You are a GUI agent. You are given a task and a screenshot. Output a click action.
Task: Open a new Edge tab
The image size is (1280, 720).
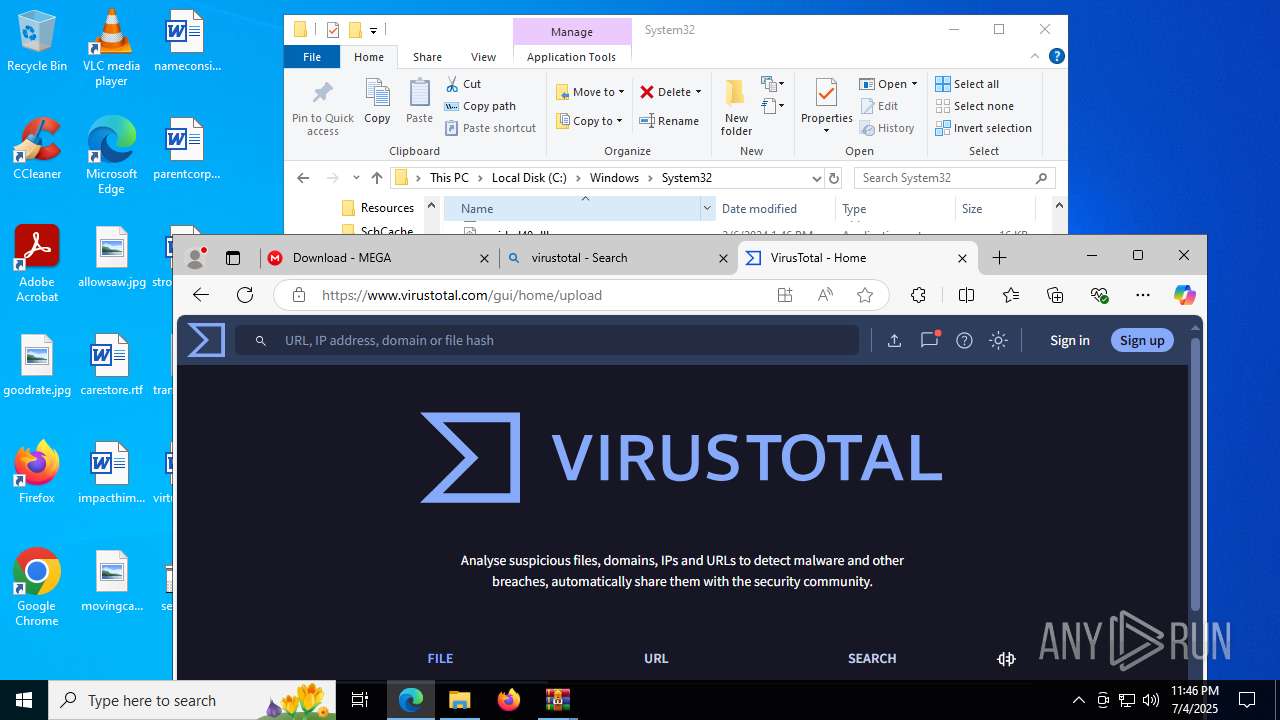999,258
